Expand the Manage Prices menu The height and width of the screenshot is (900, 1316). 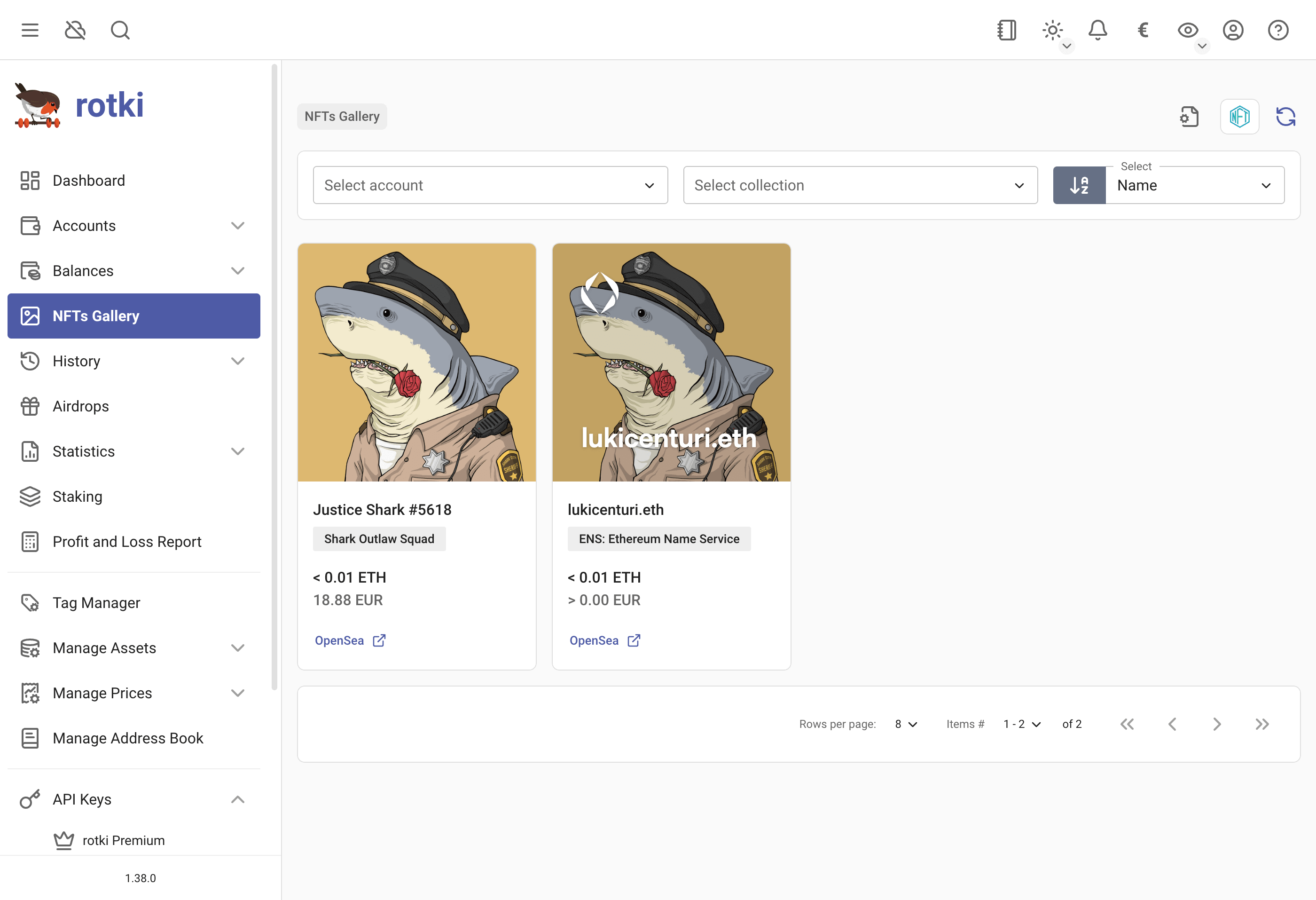tap(133, 693)
